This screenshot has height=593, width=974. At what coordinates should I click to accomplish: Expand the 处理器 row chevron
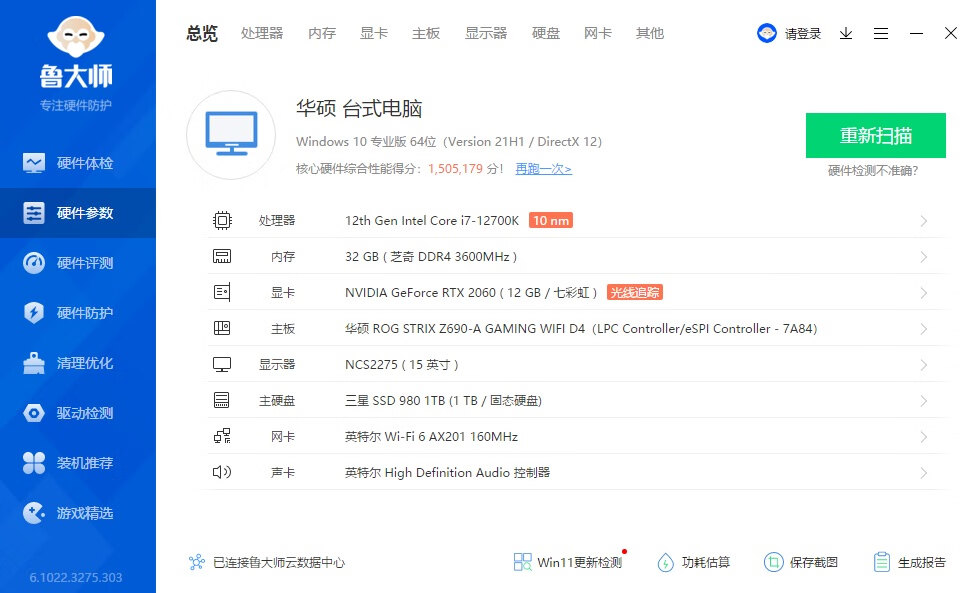point(924,221)
